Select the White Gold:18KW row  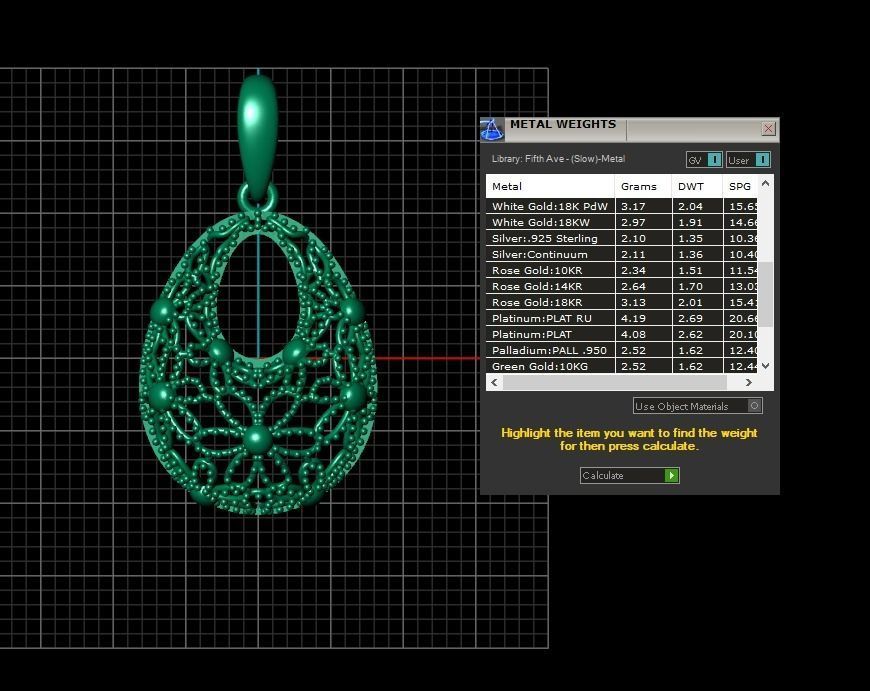[x=621, y=223]
